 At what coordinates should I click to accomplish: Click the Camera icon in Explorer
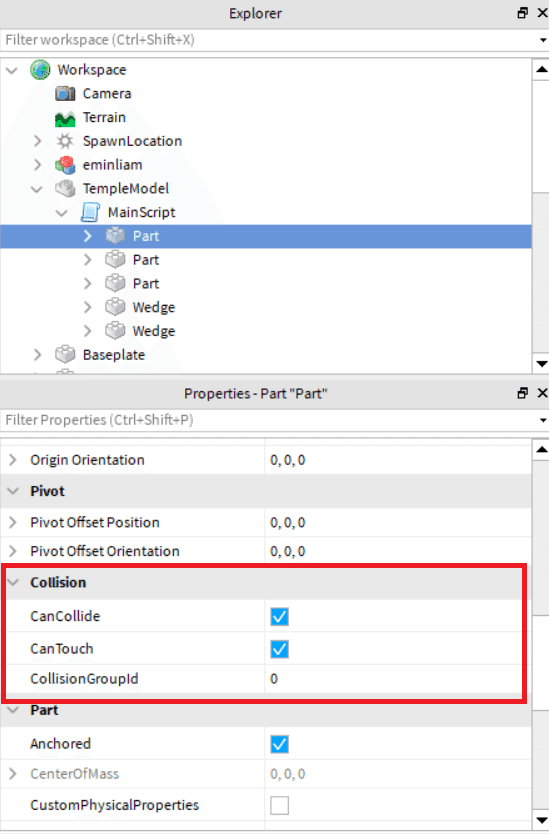(65, 94)
